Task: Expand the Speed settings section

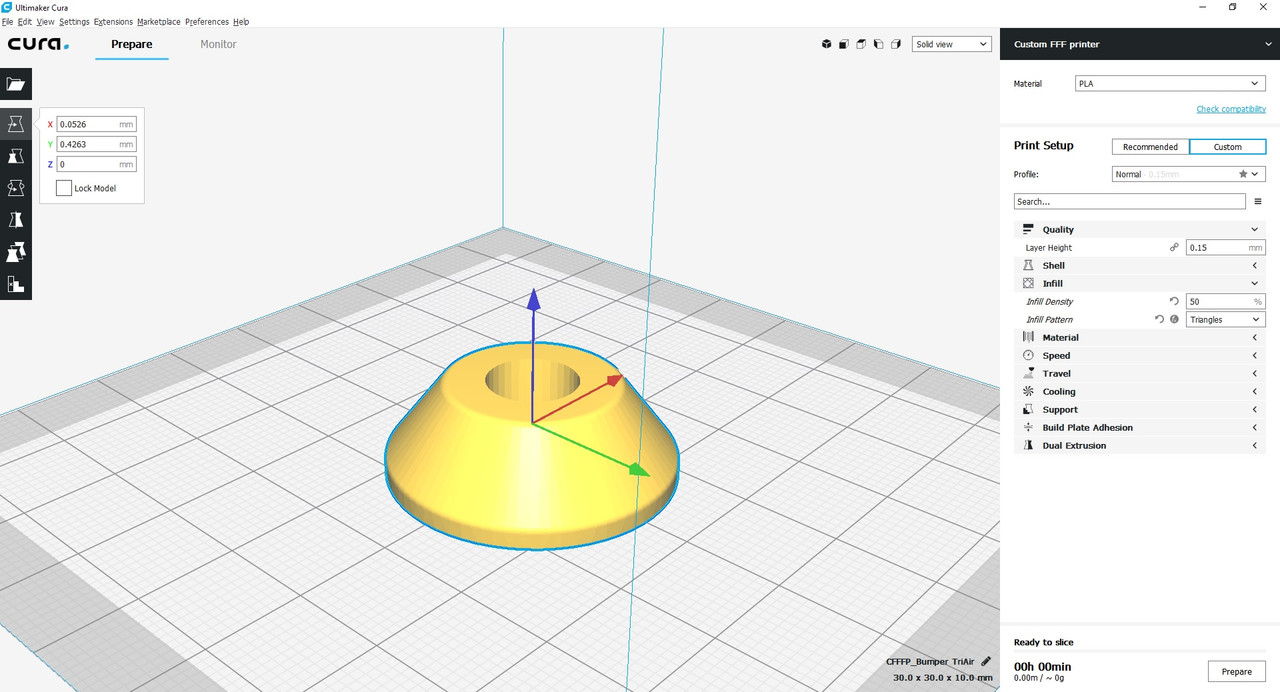Action: [1140, 355]
